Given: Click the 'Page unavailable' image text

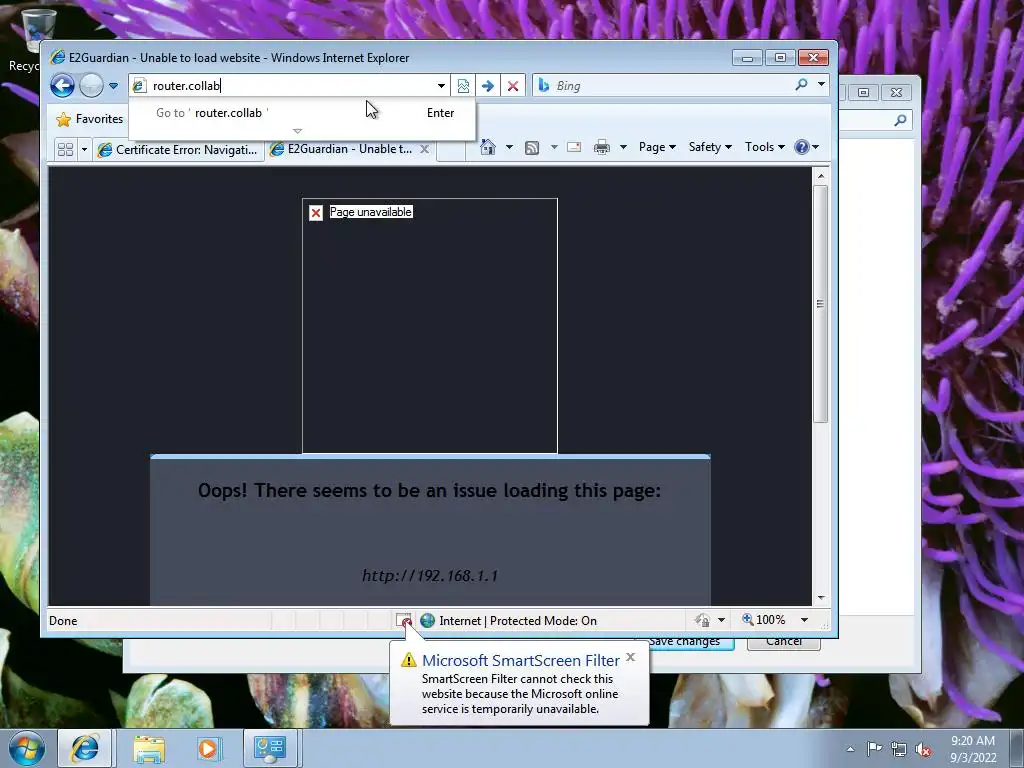Looking at the screenshot, I should (370, 212).
